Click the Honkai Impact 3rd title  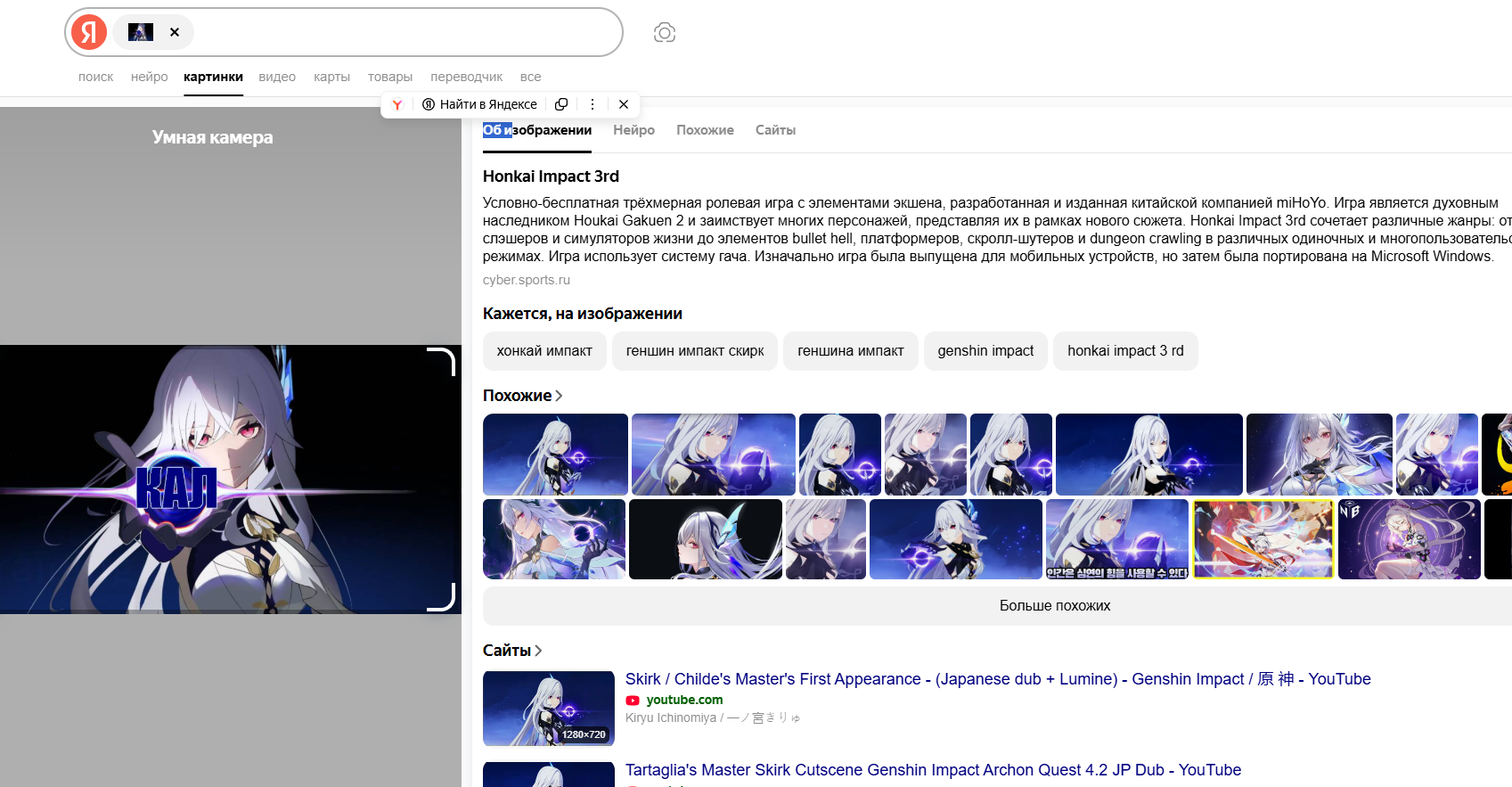tap(551, 176)
